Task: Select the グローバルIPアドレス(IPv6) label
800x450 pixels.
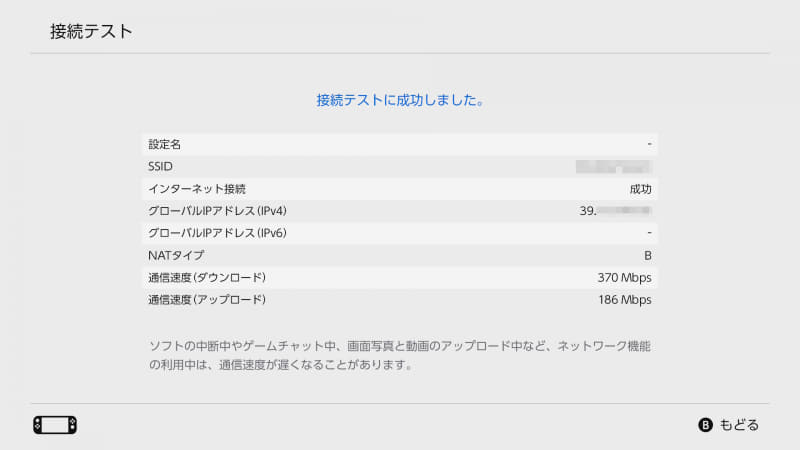Action: 217,233
